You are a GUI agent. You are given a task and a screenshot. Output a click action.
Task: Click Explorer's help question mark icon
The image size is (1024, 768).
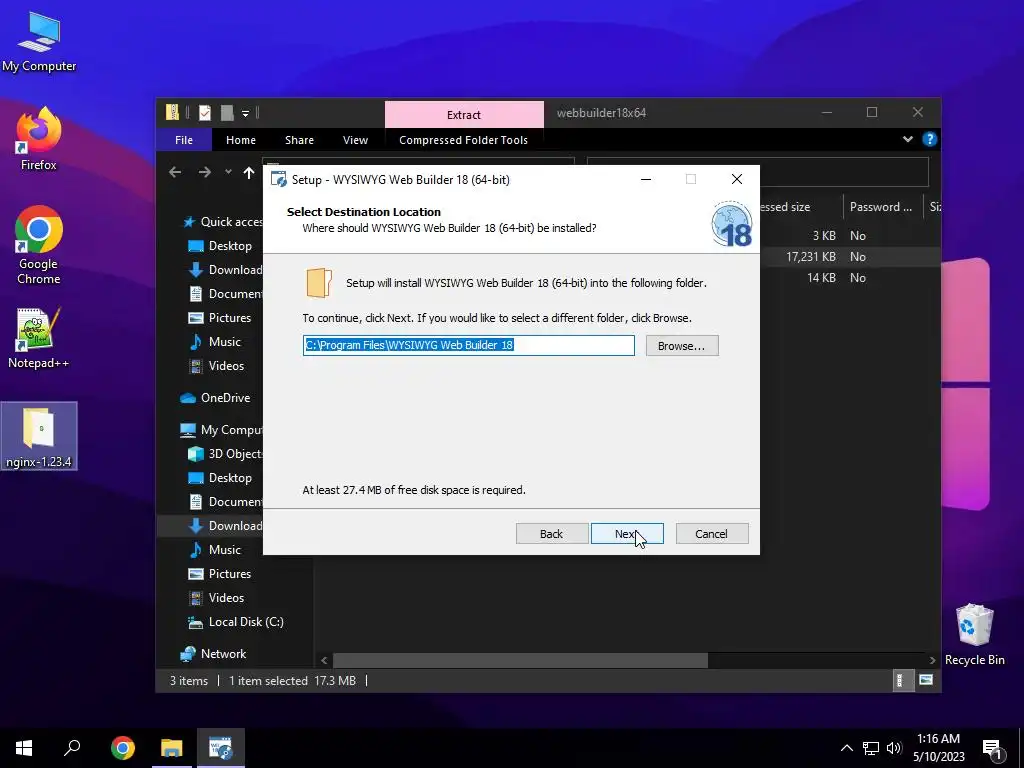(929, 139)
